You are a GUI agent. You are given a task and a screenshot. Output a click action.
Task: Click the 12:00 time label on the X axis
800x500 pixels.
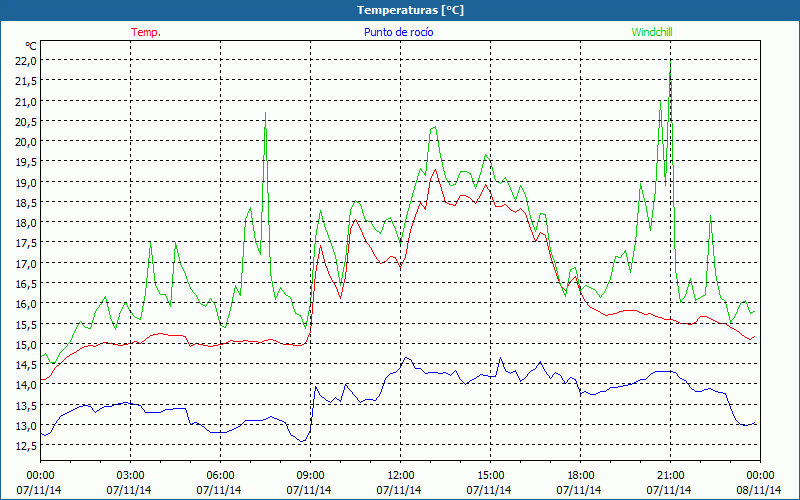401,476
